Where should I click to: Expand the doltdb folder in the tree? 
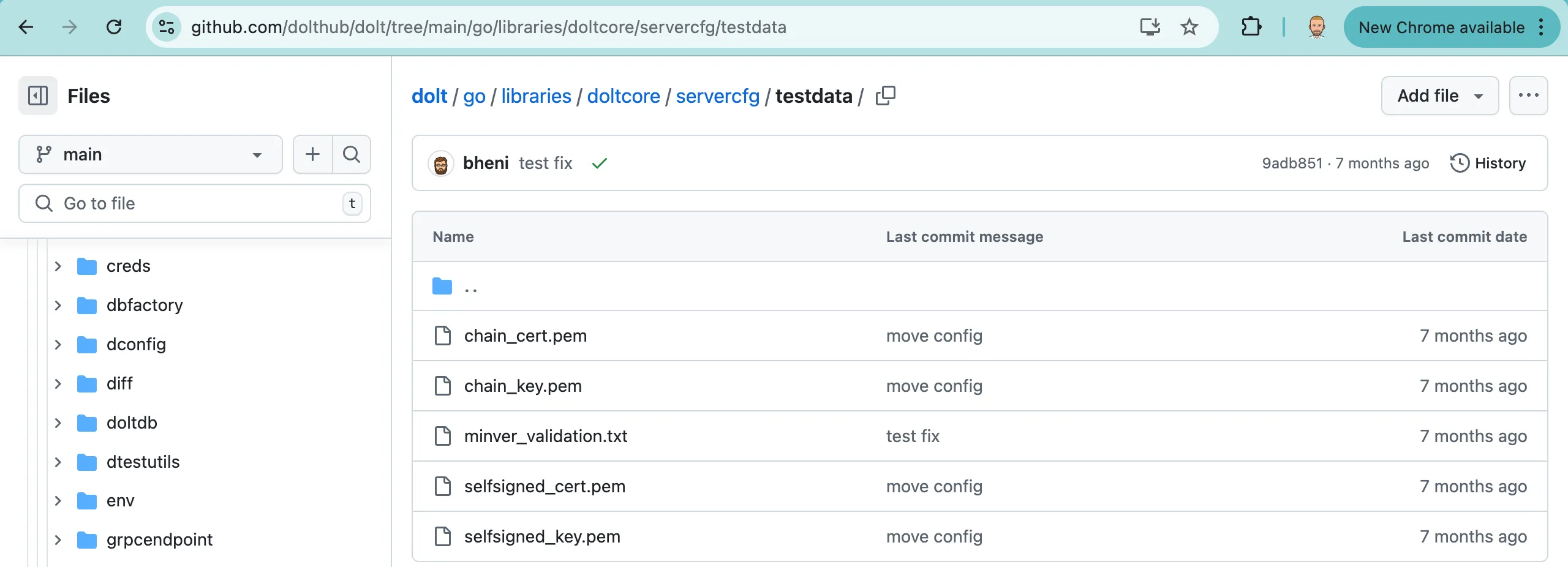pyautogui.click(x=58, y=422)
